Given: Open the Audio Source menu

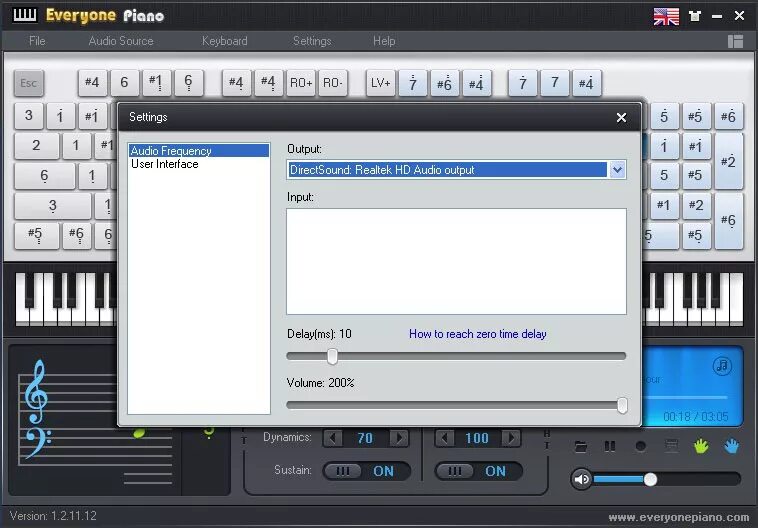Looking at the screenshot, I should tap(121, 41).
